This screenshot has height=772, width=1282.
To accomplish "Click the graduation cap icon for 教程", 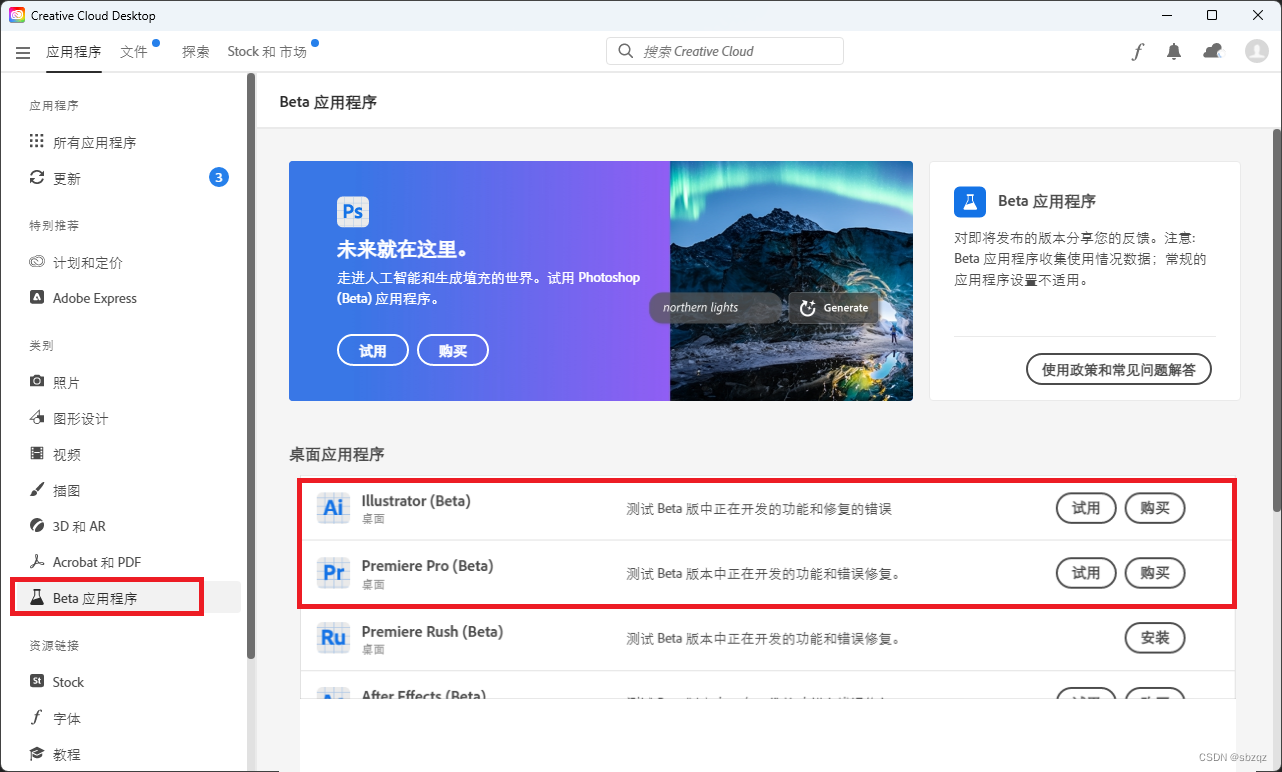I will 37,754.
